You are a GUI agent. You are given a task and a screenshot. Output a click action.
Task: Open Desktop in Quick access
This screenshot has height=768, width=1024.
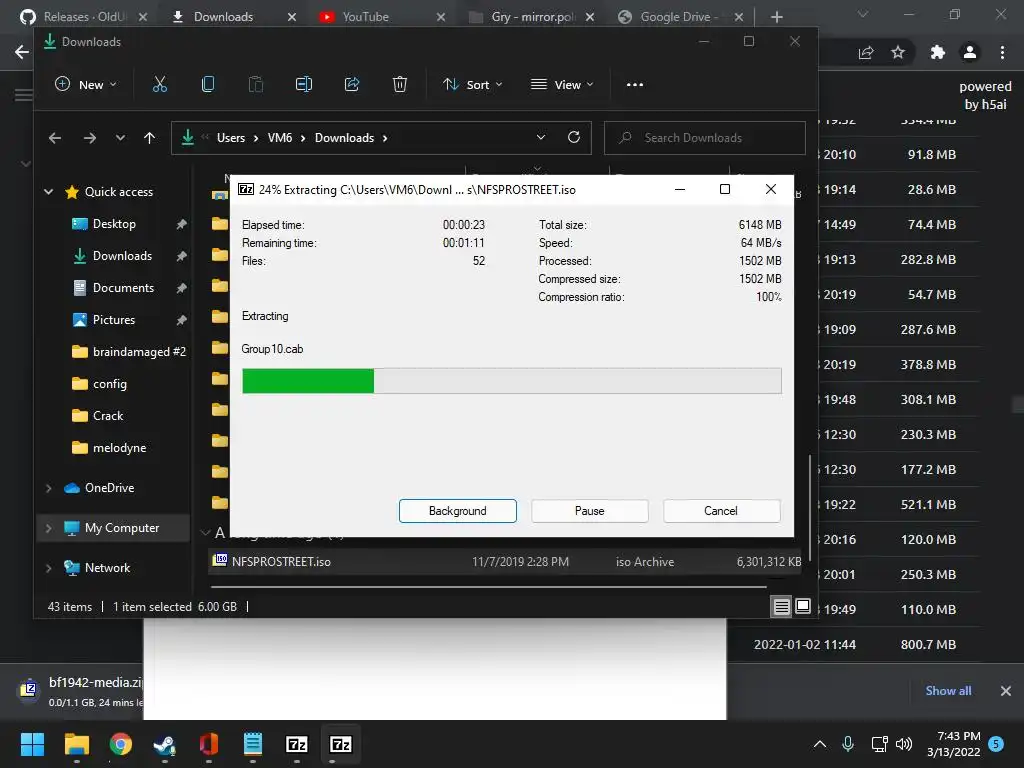tap(114, 224)
